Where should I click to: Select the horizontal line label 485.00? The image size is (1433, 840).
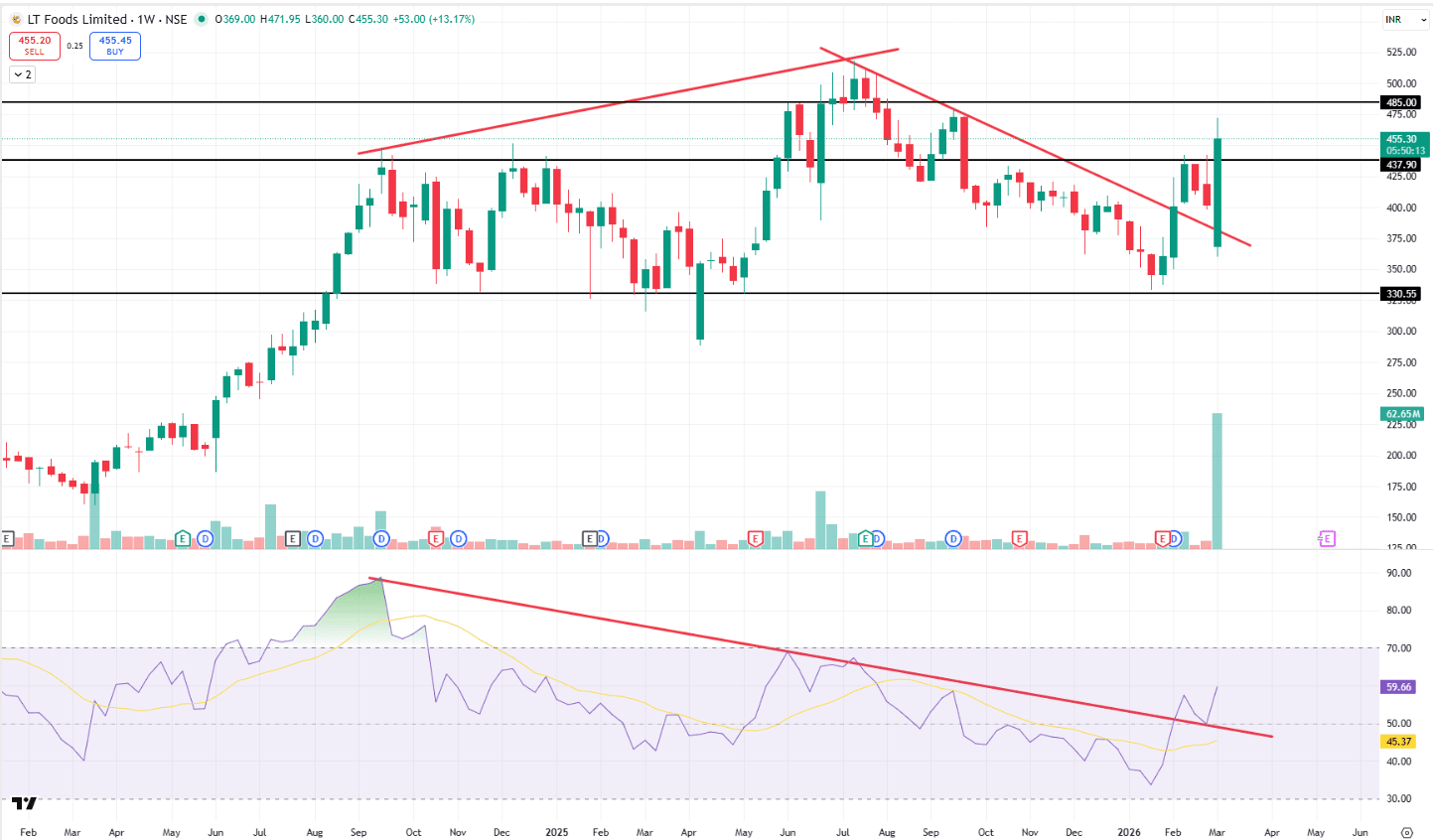click(1401, 102)
